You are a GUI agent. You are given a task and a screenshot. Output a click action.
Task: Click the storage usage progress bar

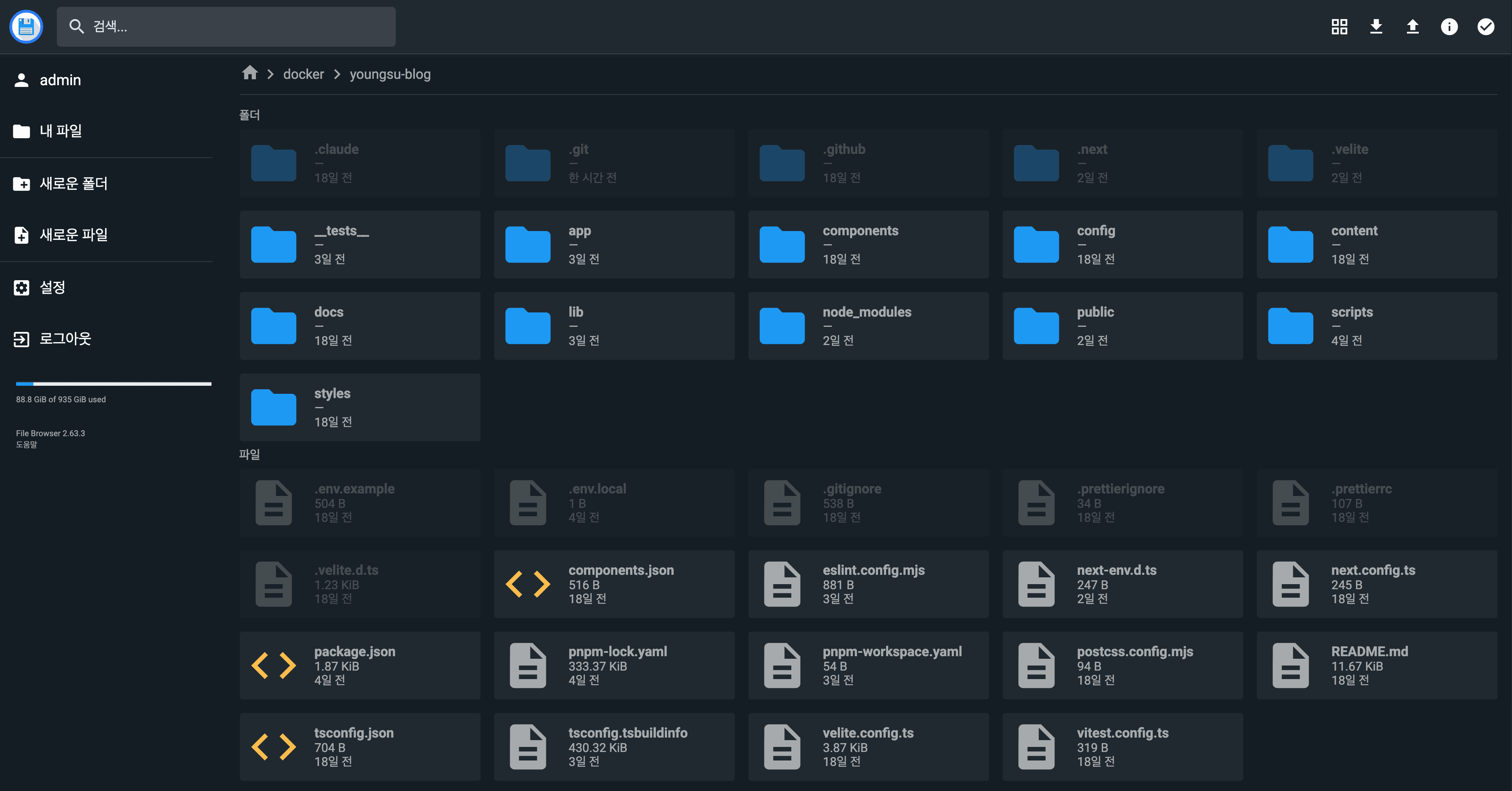click(x=113, y=384)
